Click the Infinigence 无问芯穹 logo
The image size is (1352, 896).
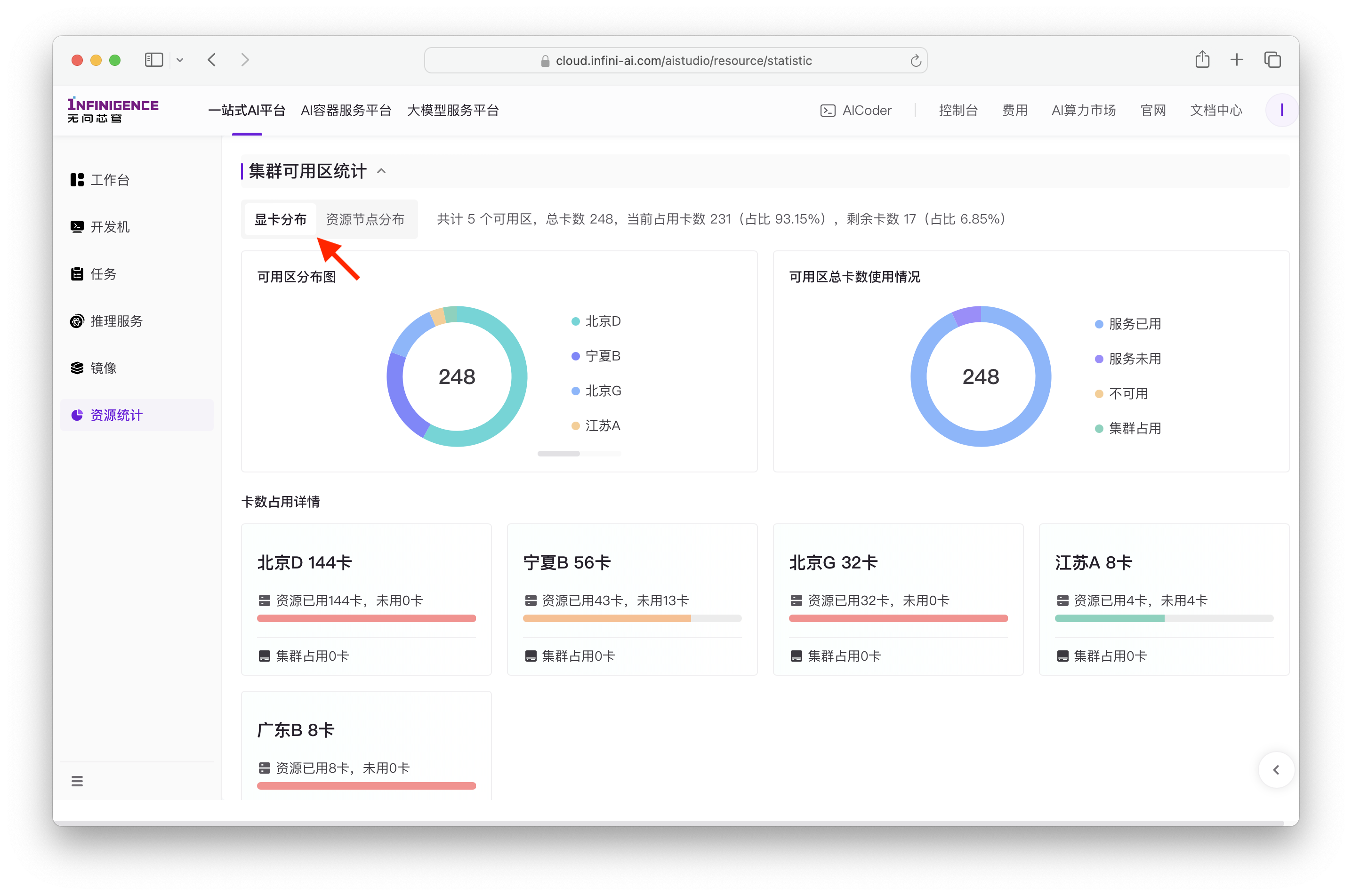113,110
